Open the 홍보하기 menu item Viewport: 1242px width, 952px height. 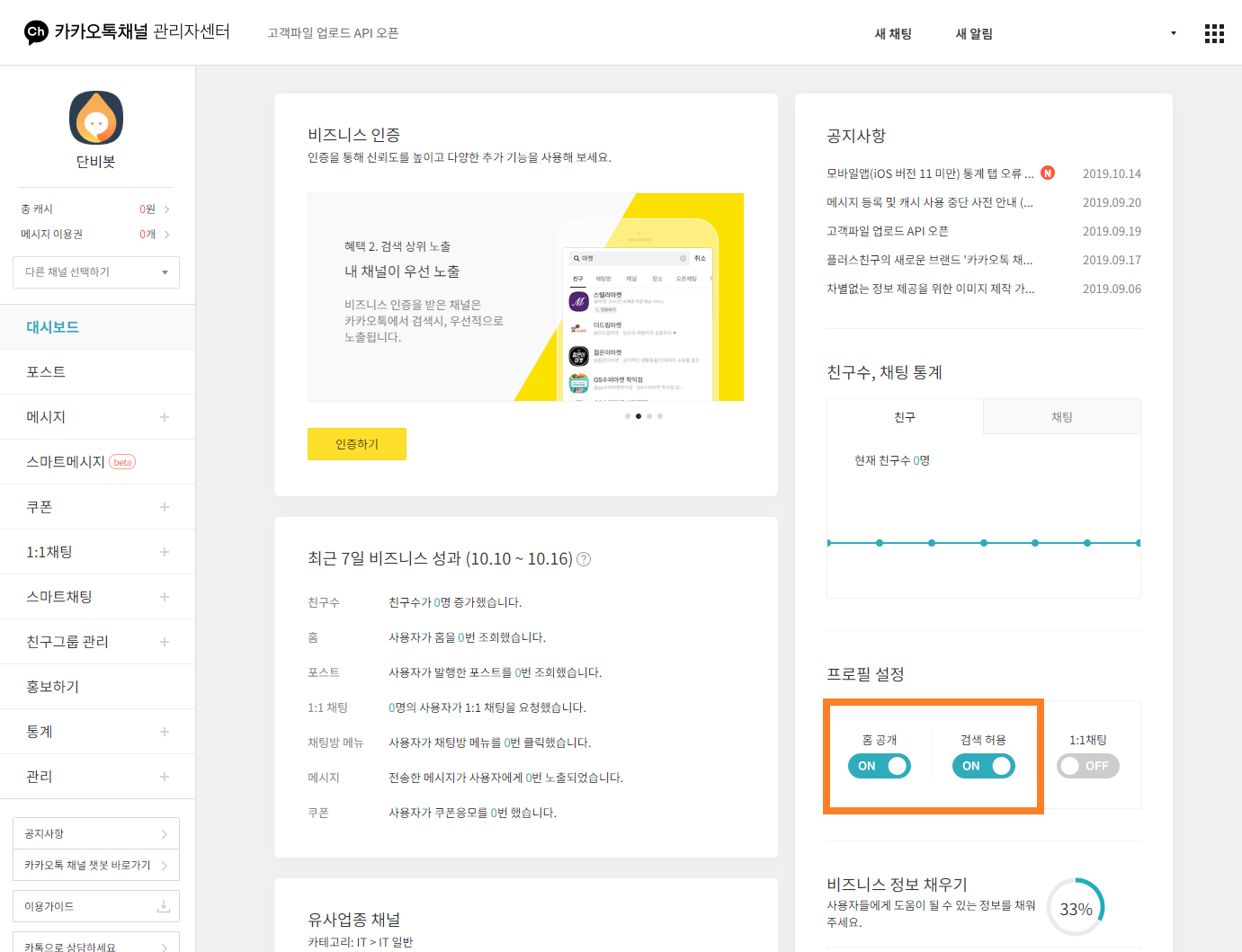(x=97, y=687)
